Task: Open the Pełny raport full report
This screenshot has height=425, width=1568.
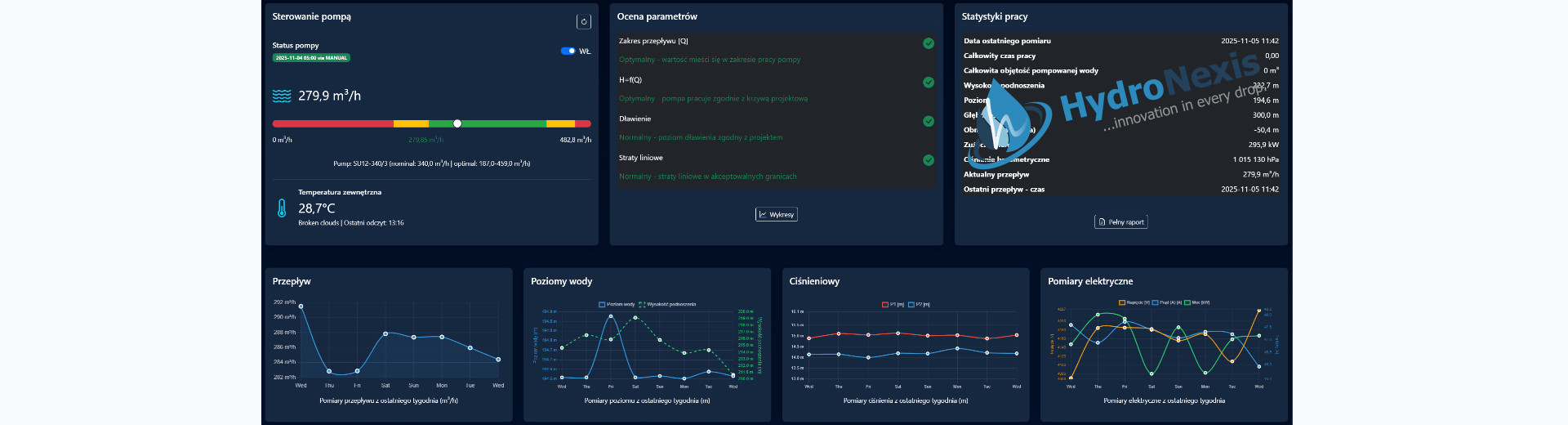Action: (x=1120, y=221)
